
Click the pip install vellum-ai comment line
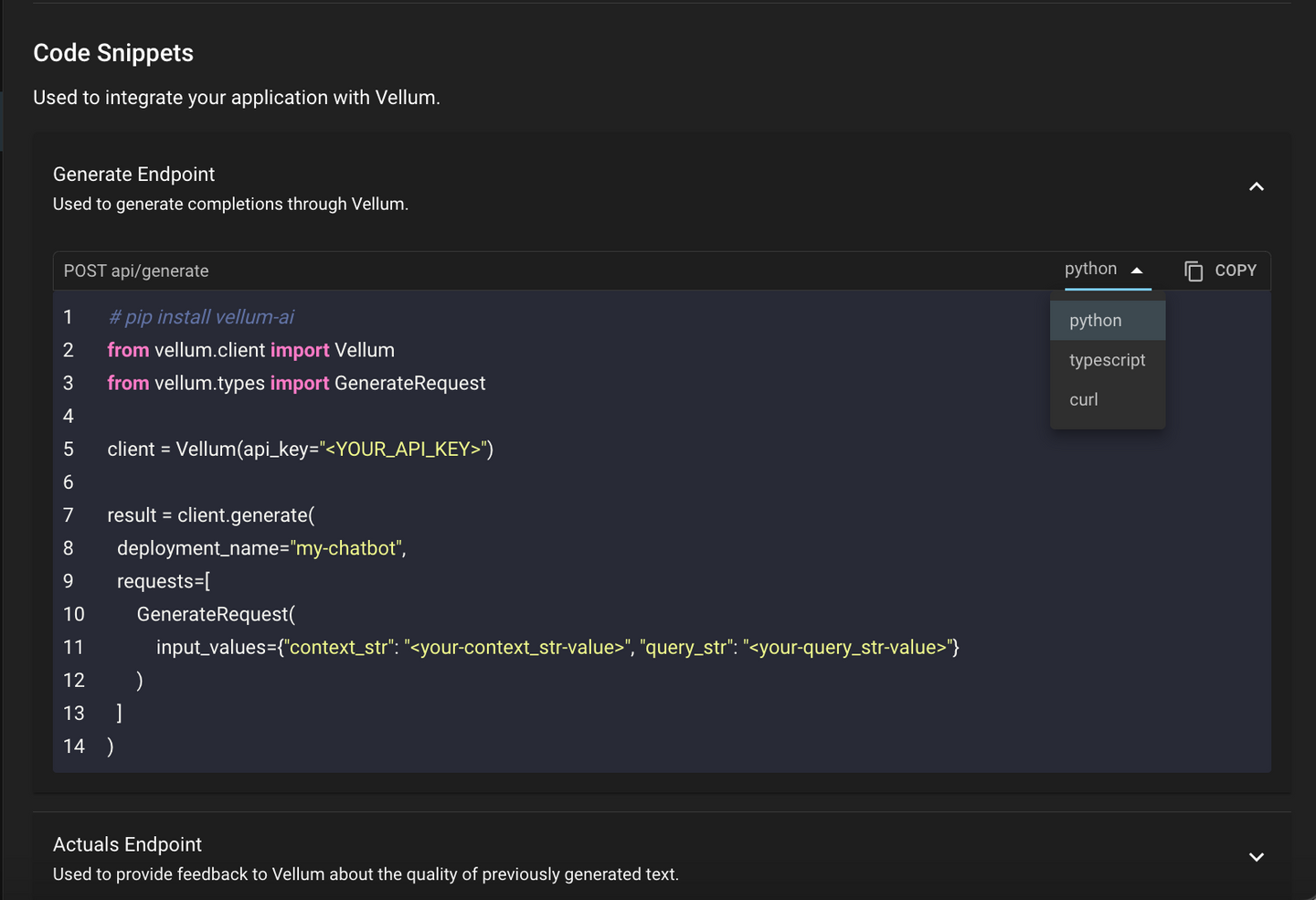tap(201, 317)
